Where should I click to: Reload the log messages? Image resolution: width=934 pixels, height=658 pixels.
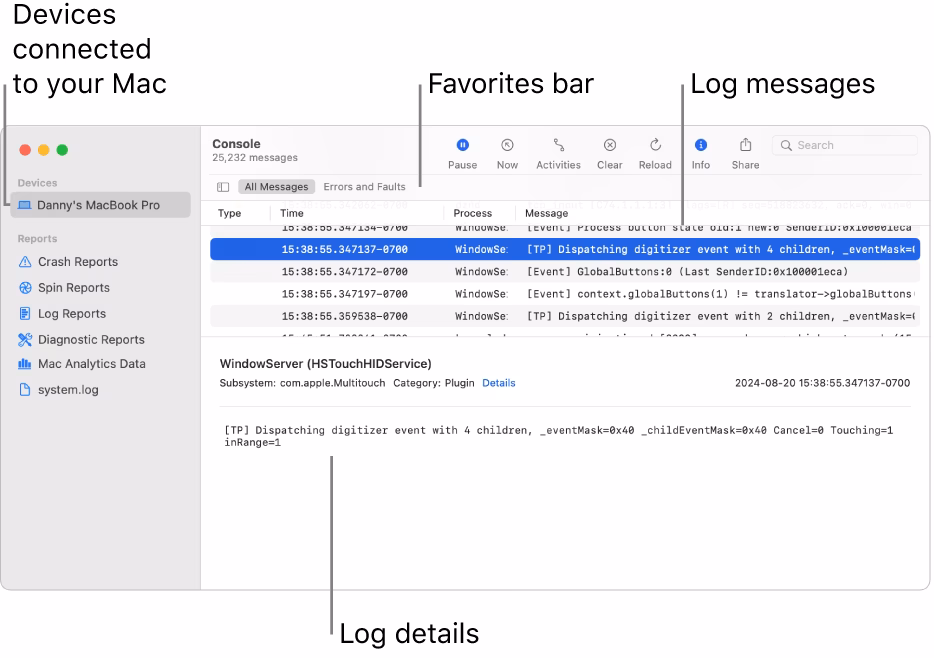[x=655, y=152]
